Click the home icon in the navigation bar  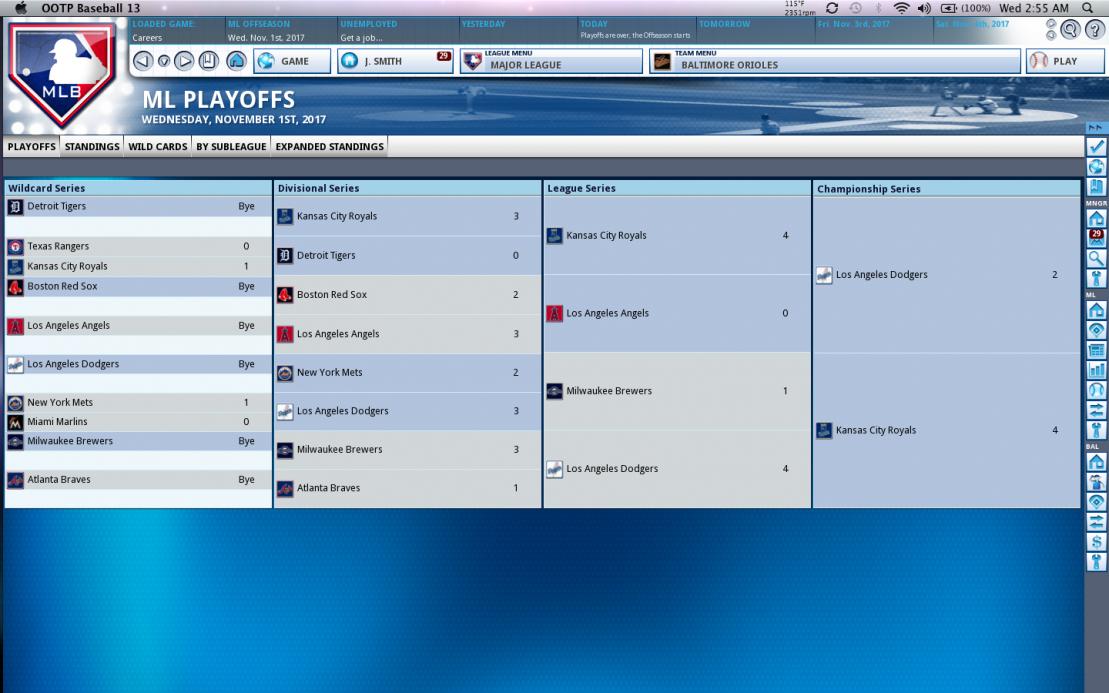click(236, 61)
